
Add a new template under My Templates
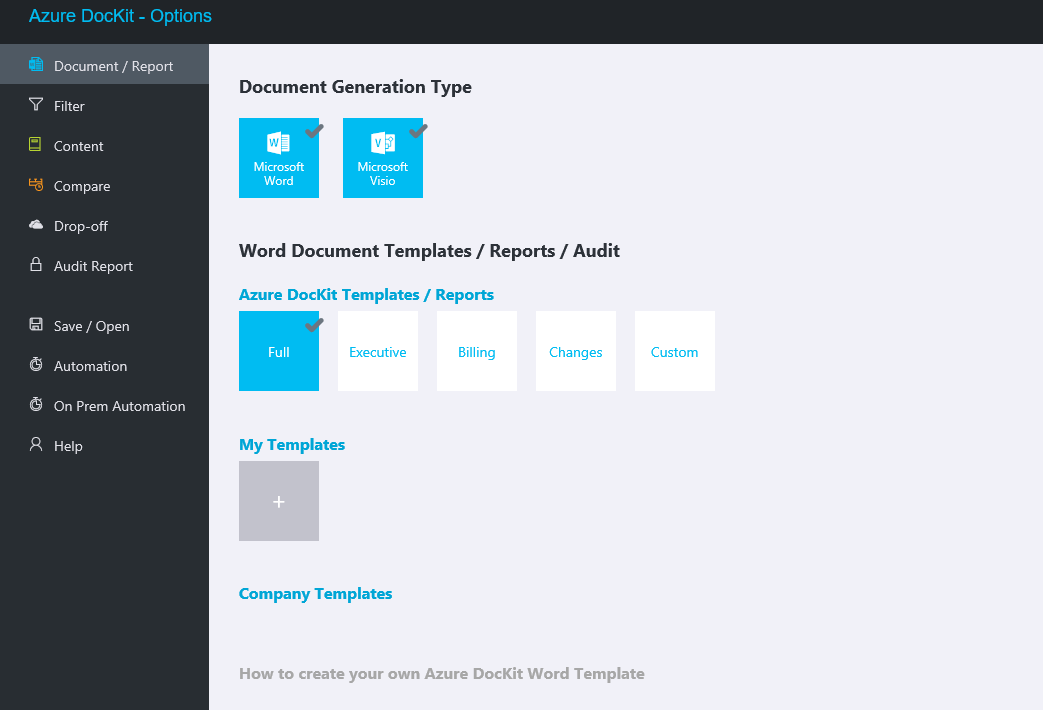click(x=279, y=501)
